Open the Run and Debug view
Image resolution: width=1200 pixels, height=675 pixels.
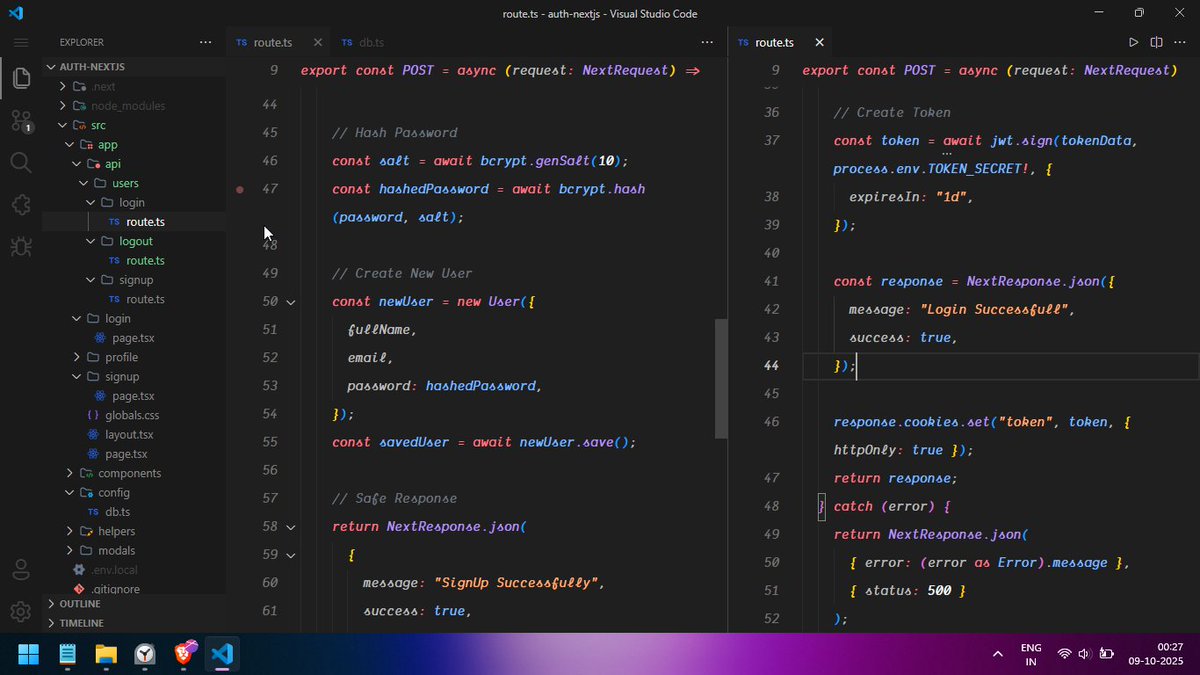(21, 246)
